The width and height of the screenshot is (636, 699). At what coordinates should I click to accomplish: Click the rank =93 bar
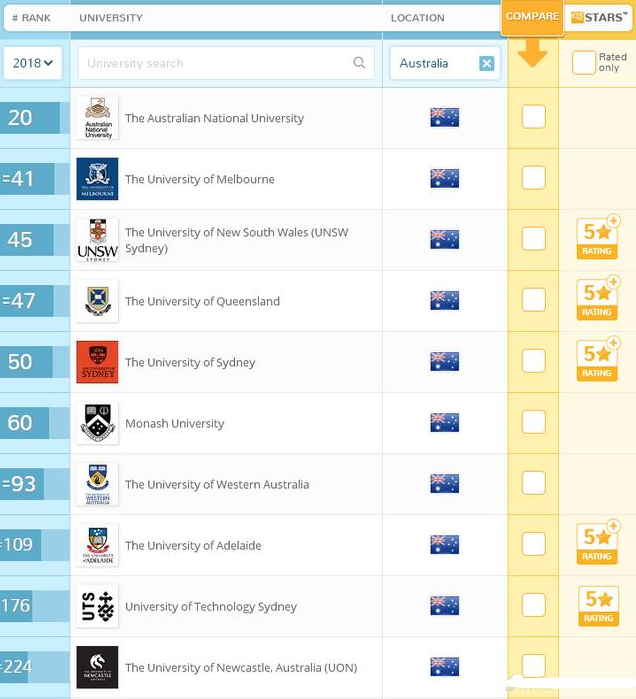[22, 484]
